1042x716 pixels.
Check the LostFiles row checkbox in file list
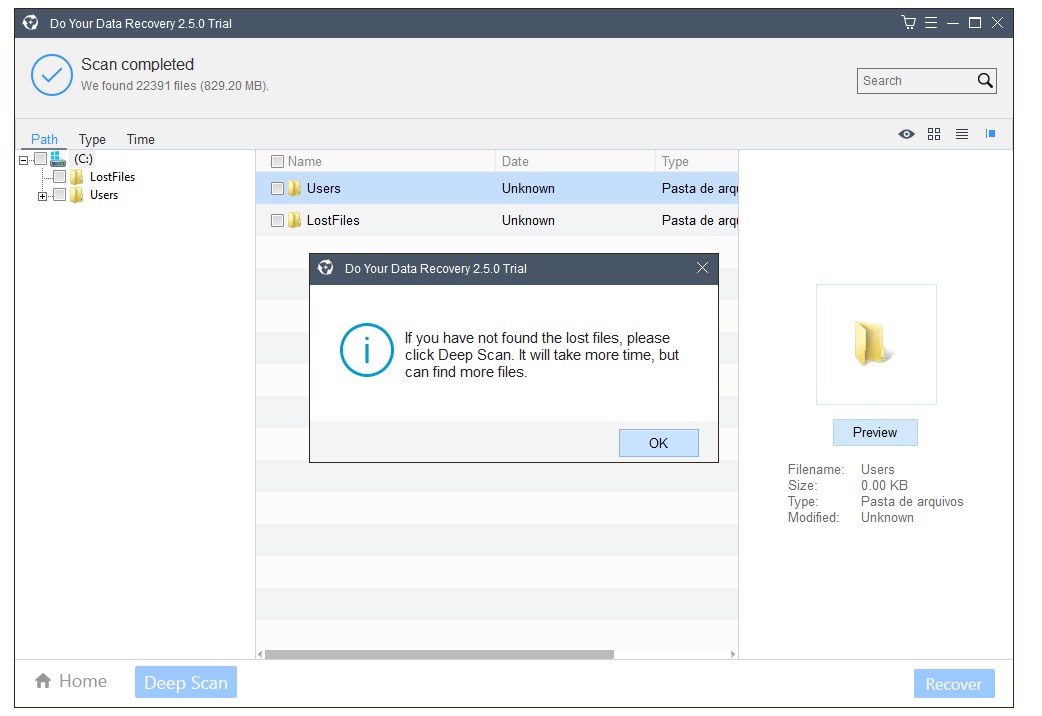click(x=278, y=221)
